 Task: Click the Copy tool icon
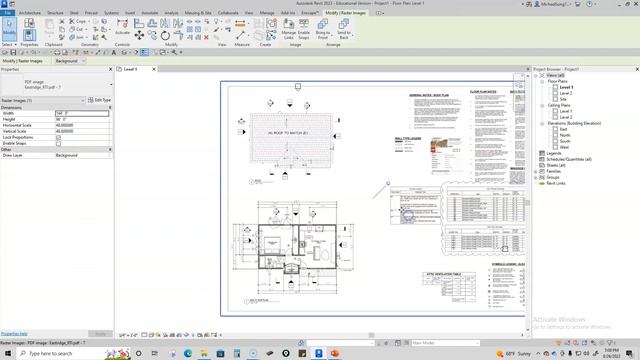[152, 36]
